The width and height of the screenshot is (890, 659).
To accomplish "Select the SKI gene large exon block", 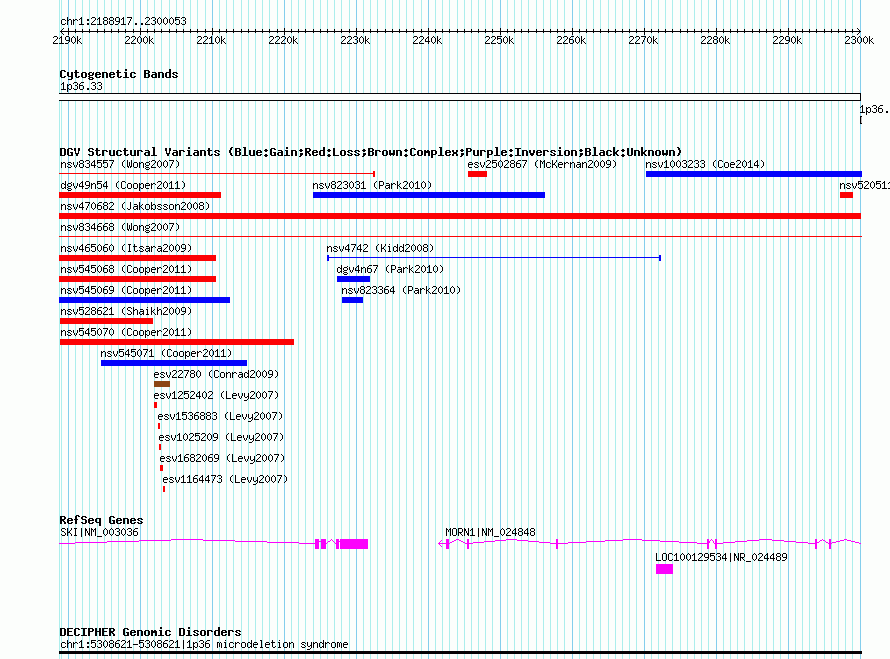I will (x=353, y=544).
